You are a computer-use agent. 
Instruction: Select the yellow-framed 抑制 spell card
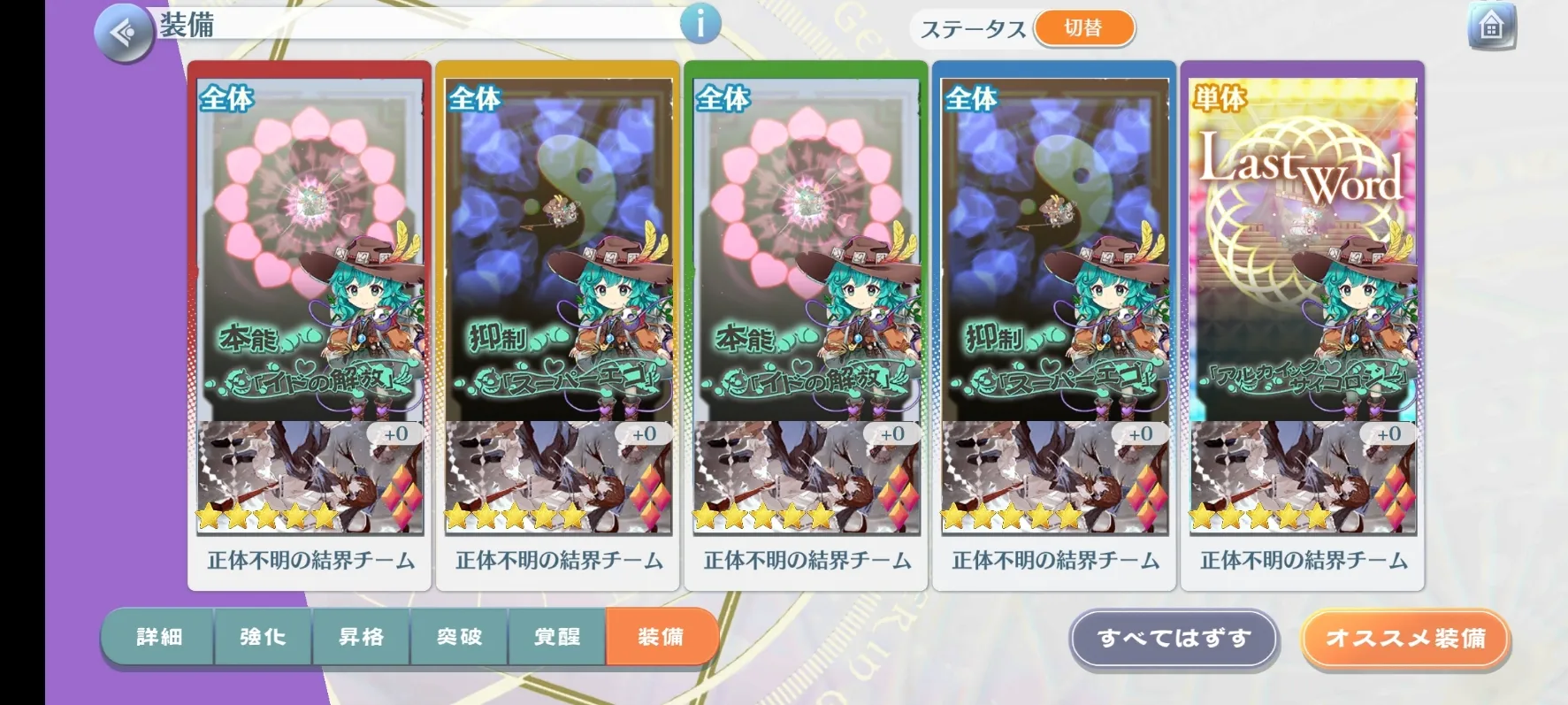click(558, 249)
